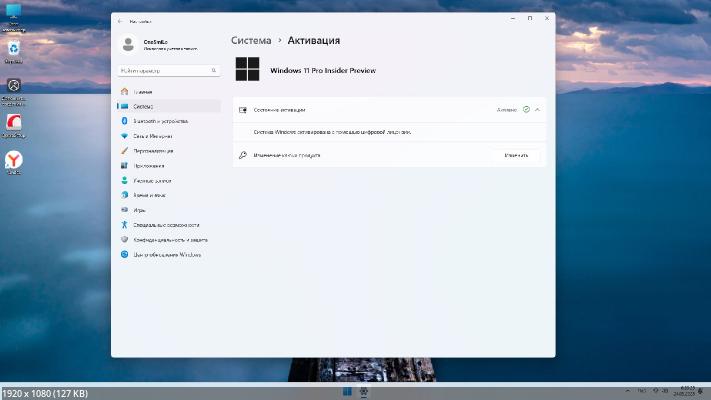This screenshot has width=711, height=400.
Task: Click the magnifier icon in the search box
Action: click(x=214, y=70)
